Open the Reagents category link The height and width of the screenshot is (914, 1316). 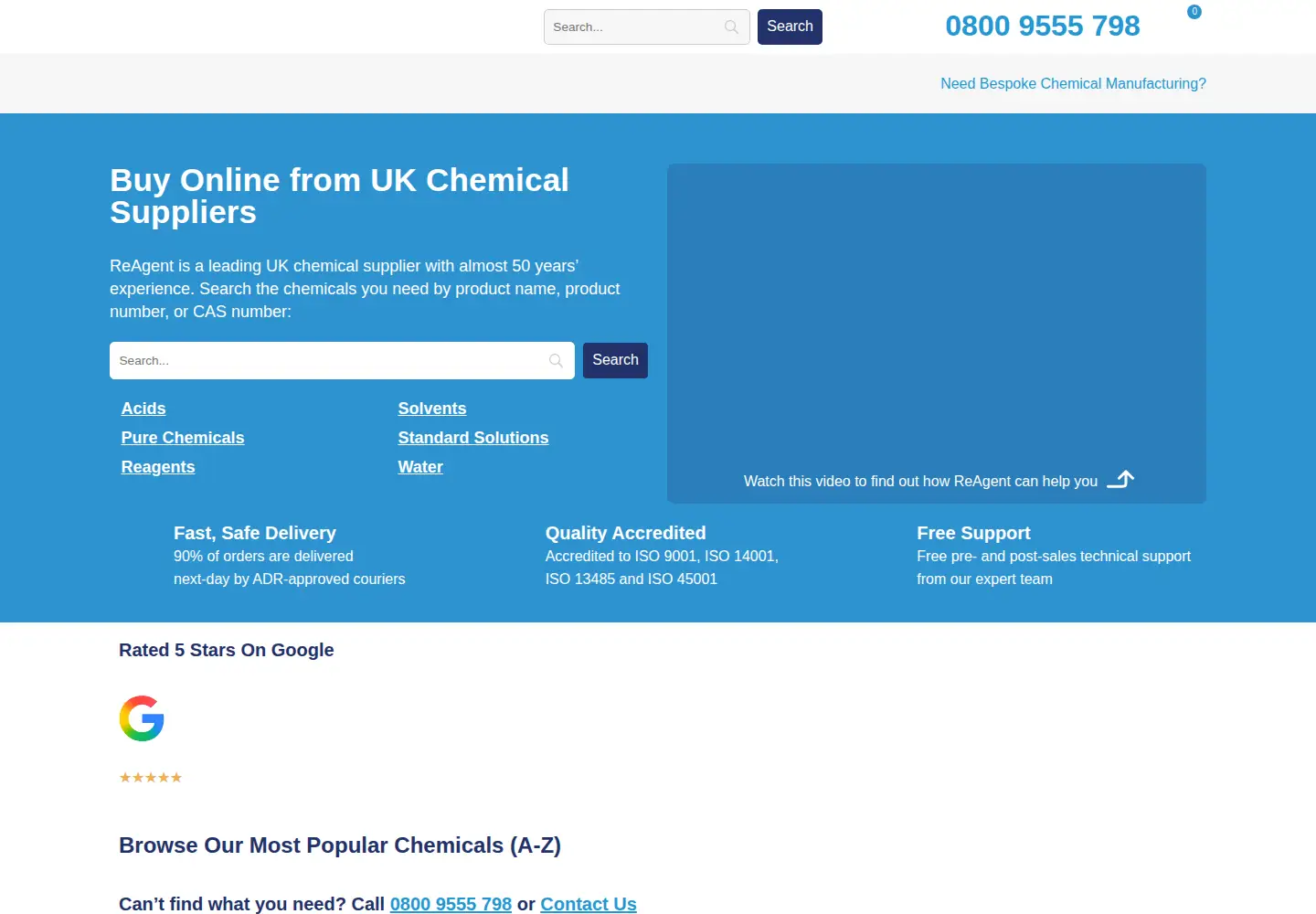(158, 467)
